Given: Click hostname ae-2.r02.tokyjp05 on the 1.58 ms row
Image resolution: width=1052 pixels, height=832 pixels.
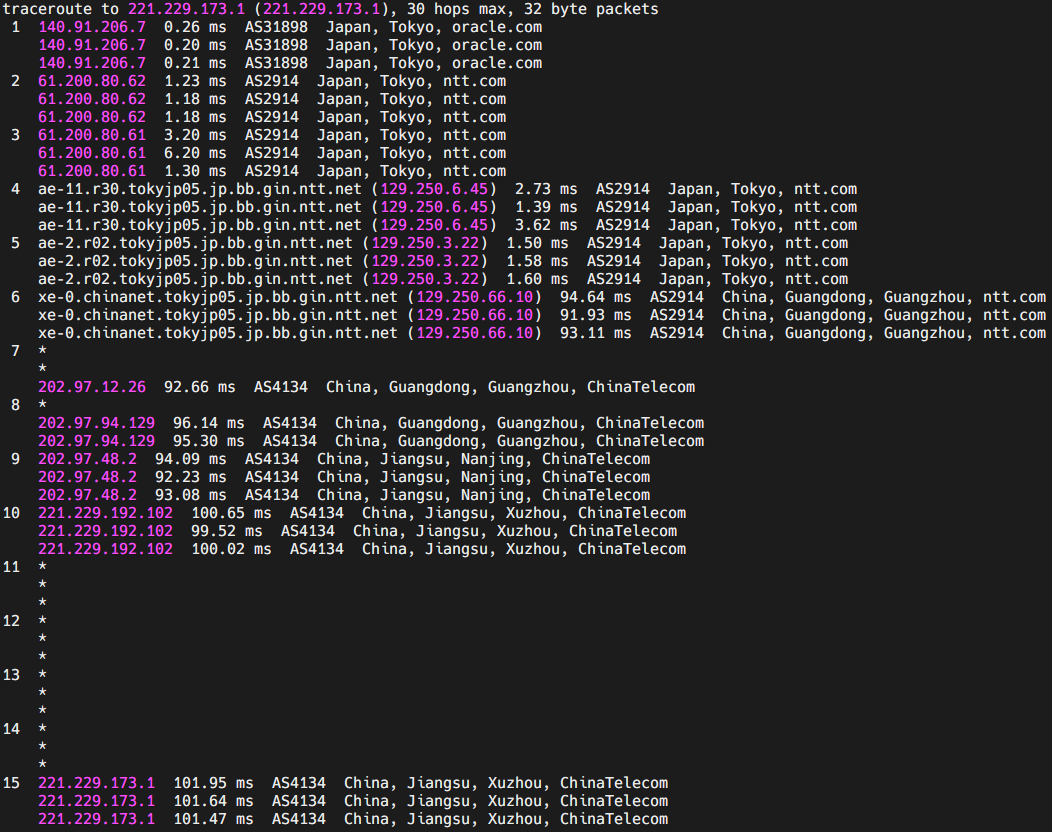Looking at the screenshot, I should point(195,261).
